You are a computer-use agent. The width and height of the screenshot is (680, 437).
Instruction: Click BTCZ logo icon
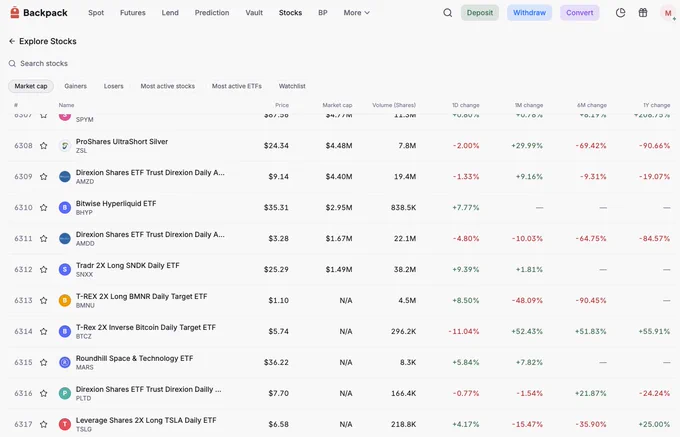coord(65,332)
